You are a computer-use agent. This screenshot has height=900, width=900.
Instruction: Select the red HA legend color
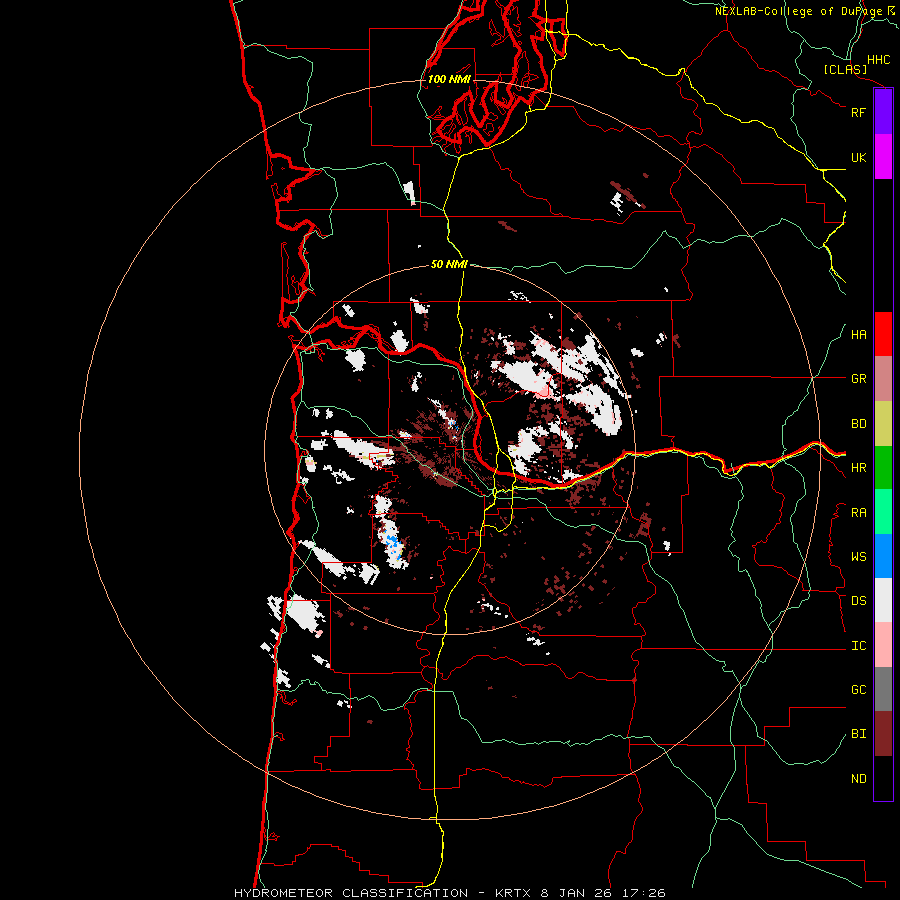tap(883, 334)
